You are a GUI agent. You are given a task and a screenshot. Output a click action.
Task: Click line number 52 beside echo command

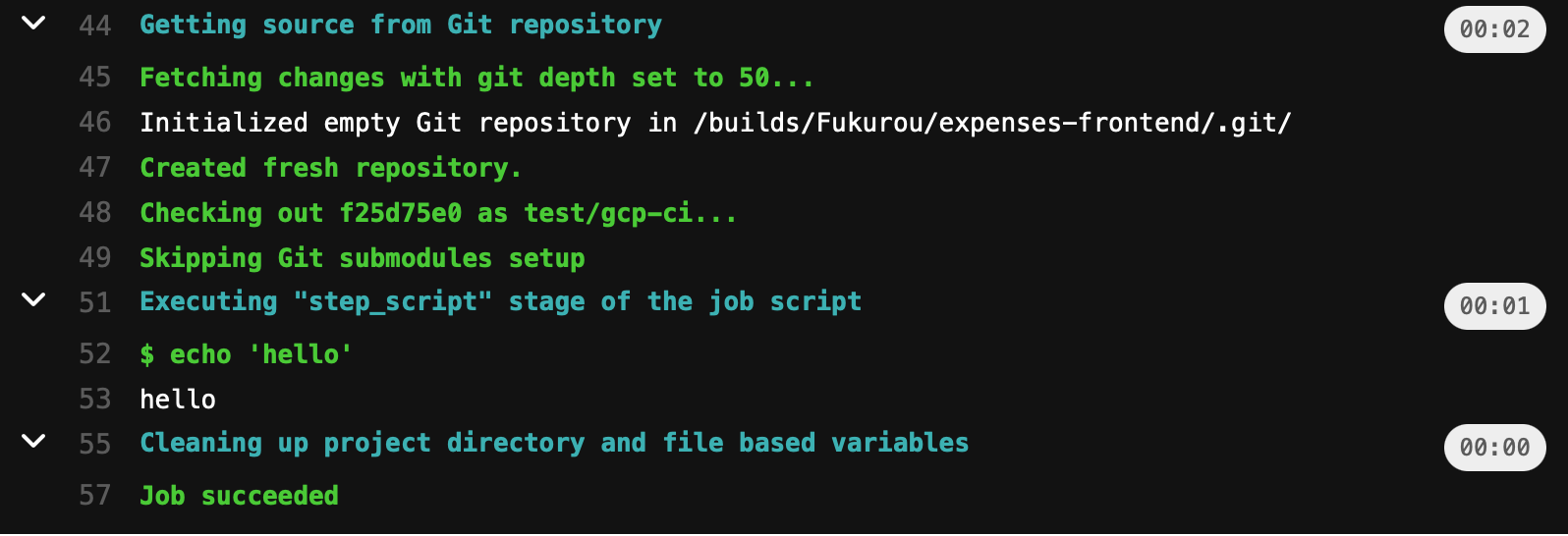tap(95, 354)
